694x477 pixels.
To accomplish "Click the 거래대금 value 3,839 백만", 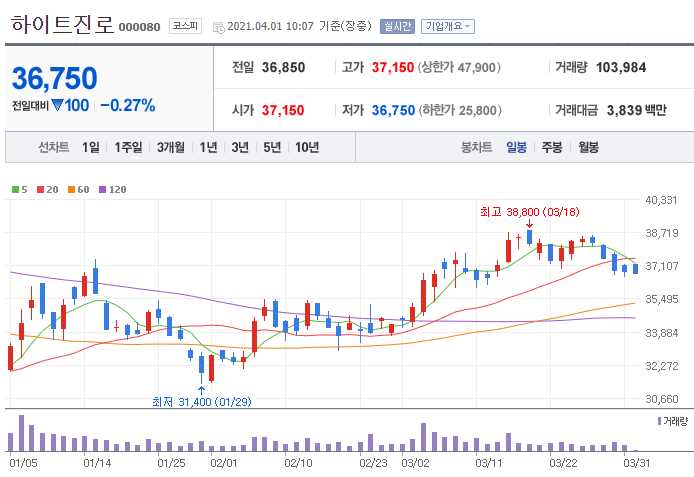I will click(x=636, y=110).
